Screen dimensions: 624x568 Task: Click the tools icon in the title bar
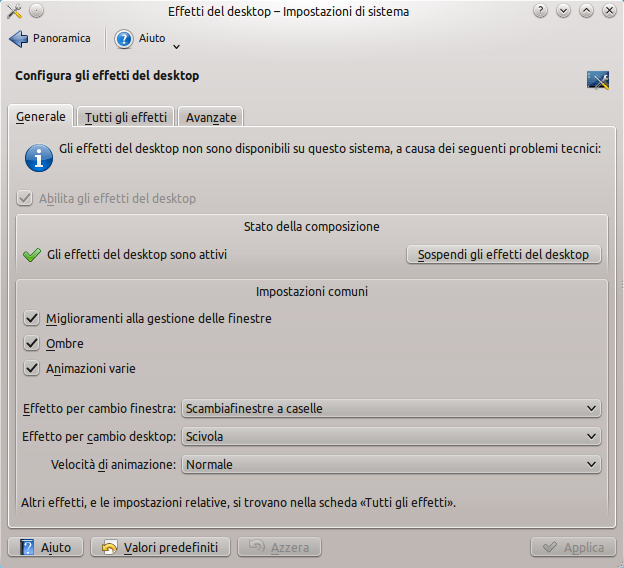coord(14,11)
